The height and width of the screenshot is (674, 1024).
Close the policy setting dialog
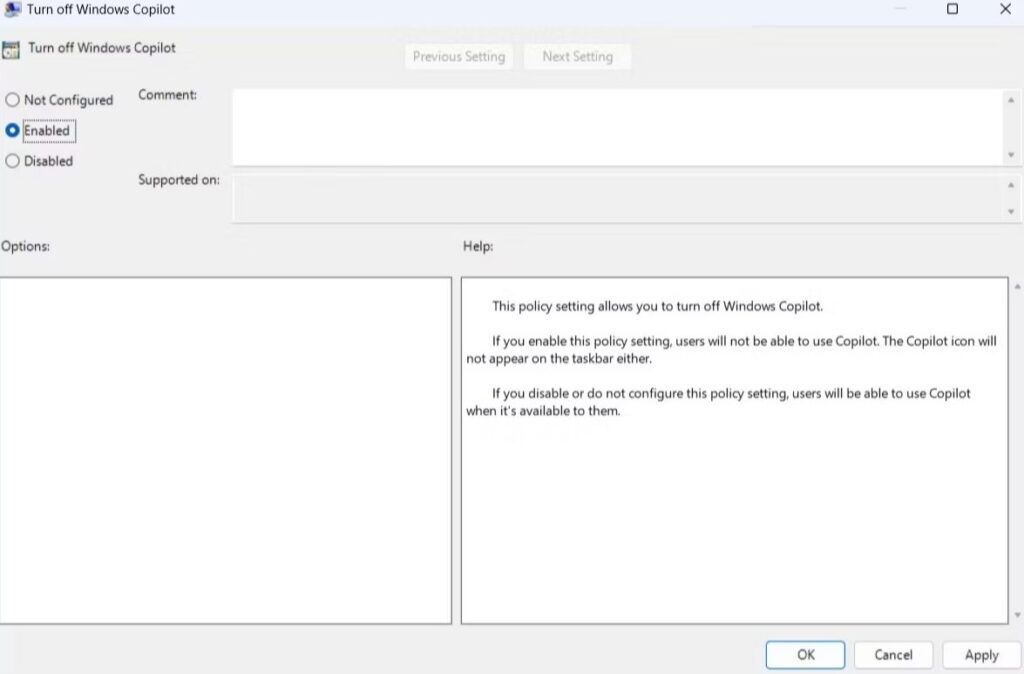(x=1005, y=9)
